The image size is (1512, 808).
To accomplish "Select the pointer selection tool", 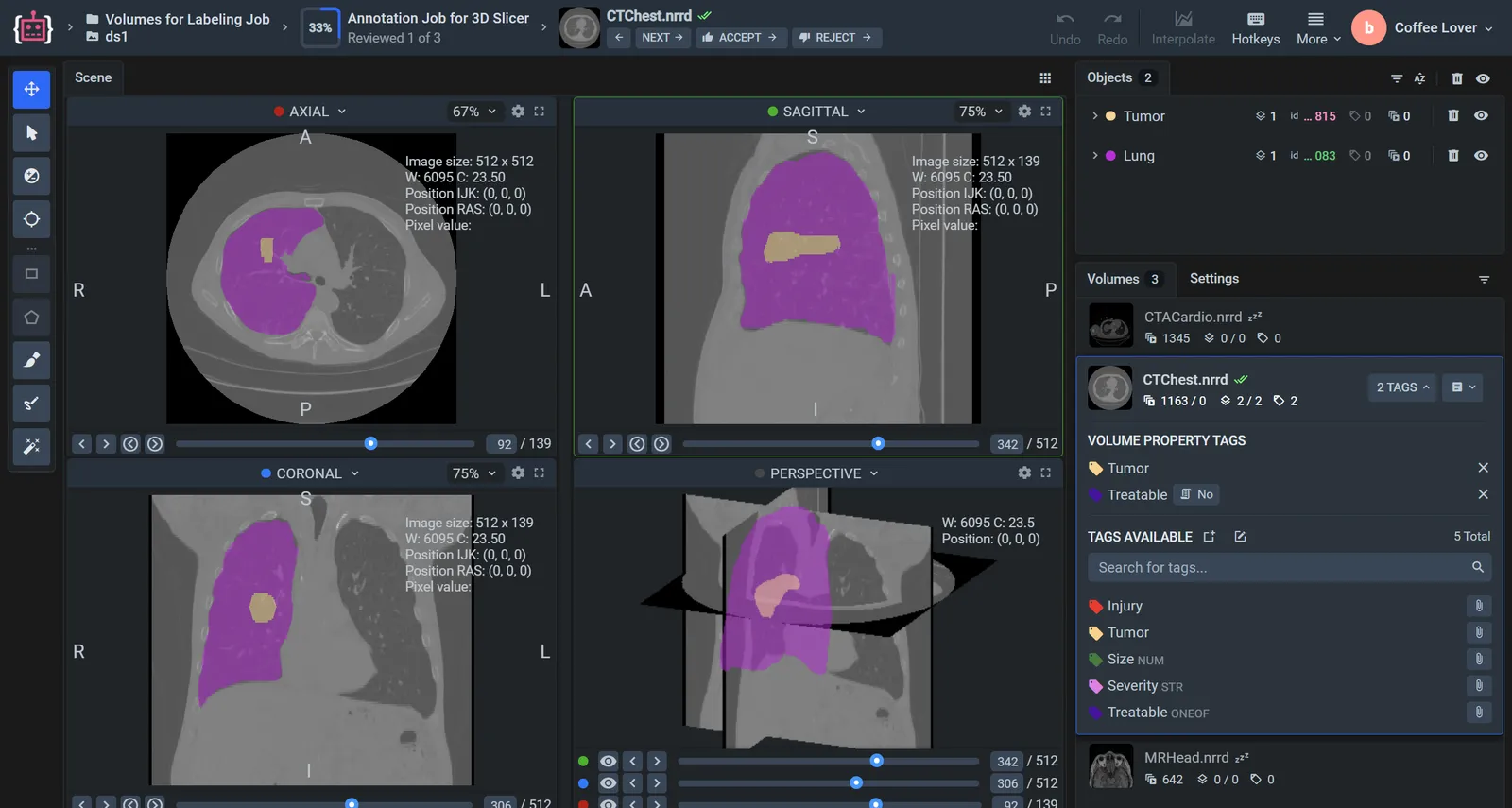I will coord(31,133).
